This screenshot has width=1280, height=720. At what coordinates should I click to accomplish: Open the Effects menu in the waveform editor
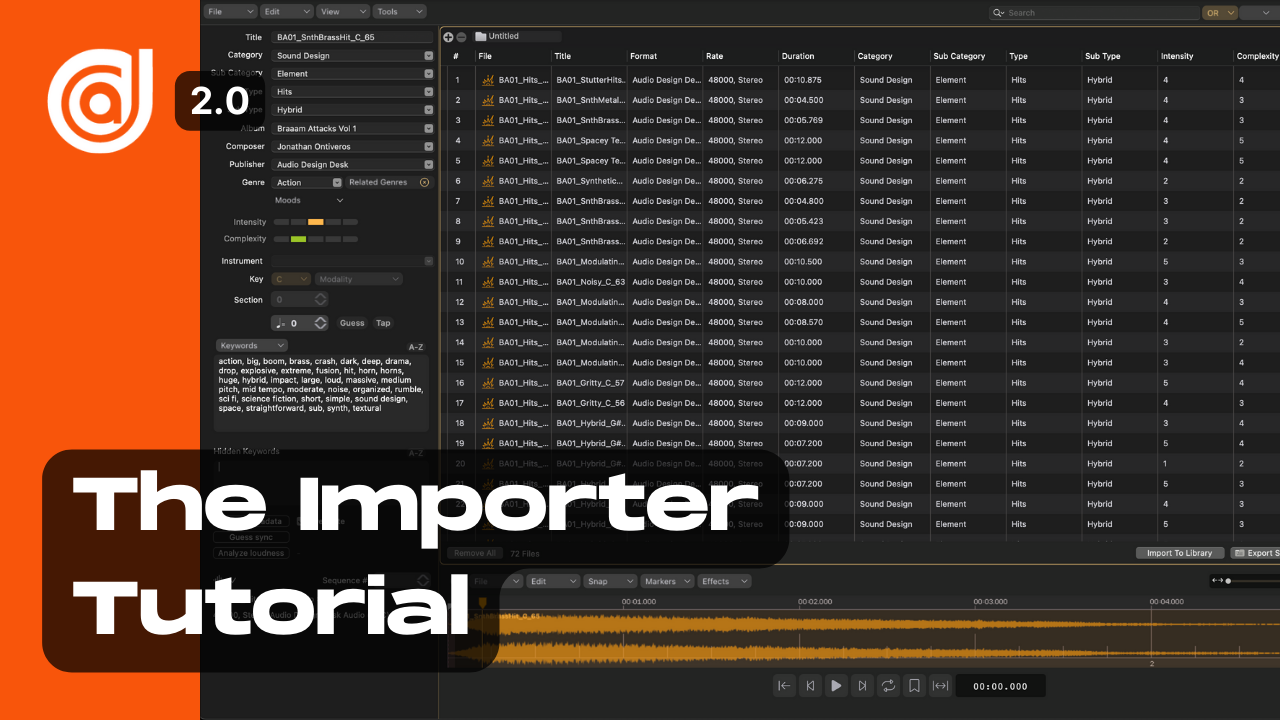point(724,581)
